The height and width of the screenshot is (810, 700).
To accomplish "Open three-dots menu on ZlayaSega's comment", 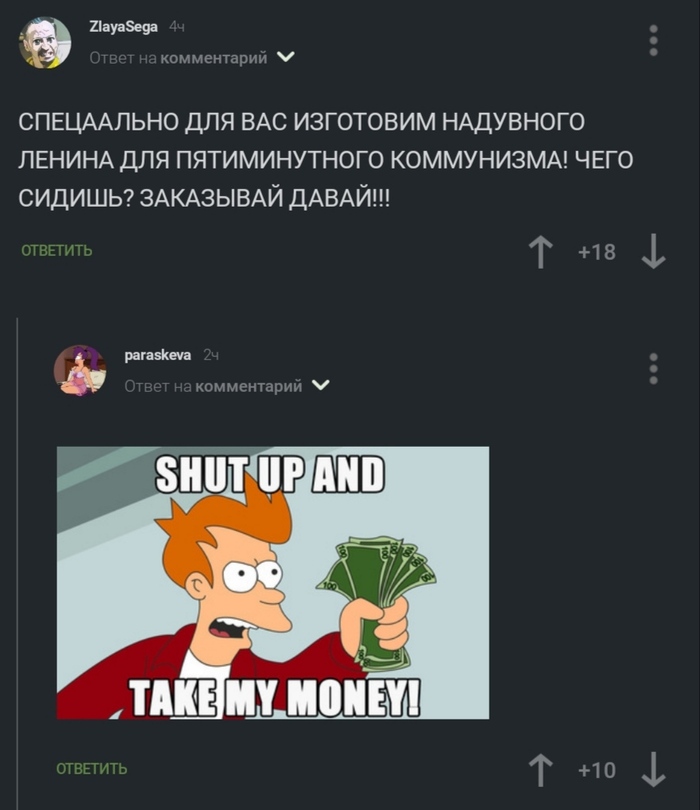I will [x=654, y=40].
